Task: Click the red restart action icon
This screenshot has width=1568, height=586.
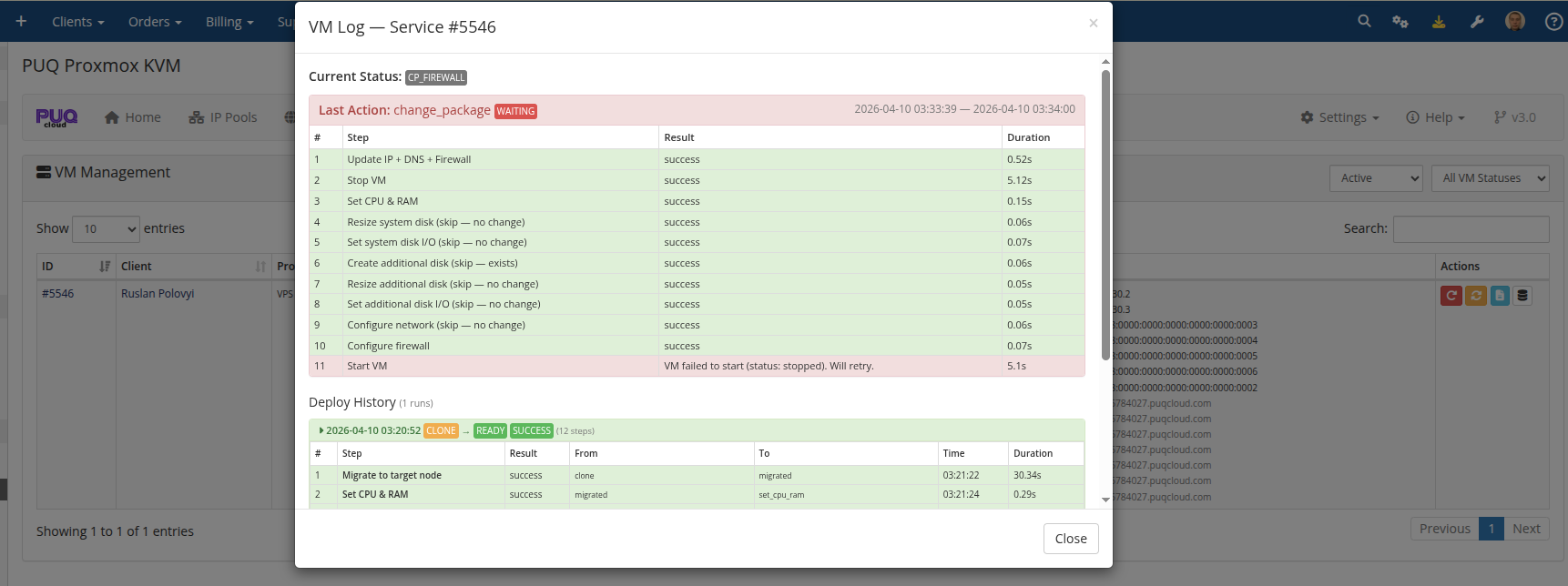Action: click(1451, 296)
